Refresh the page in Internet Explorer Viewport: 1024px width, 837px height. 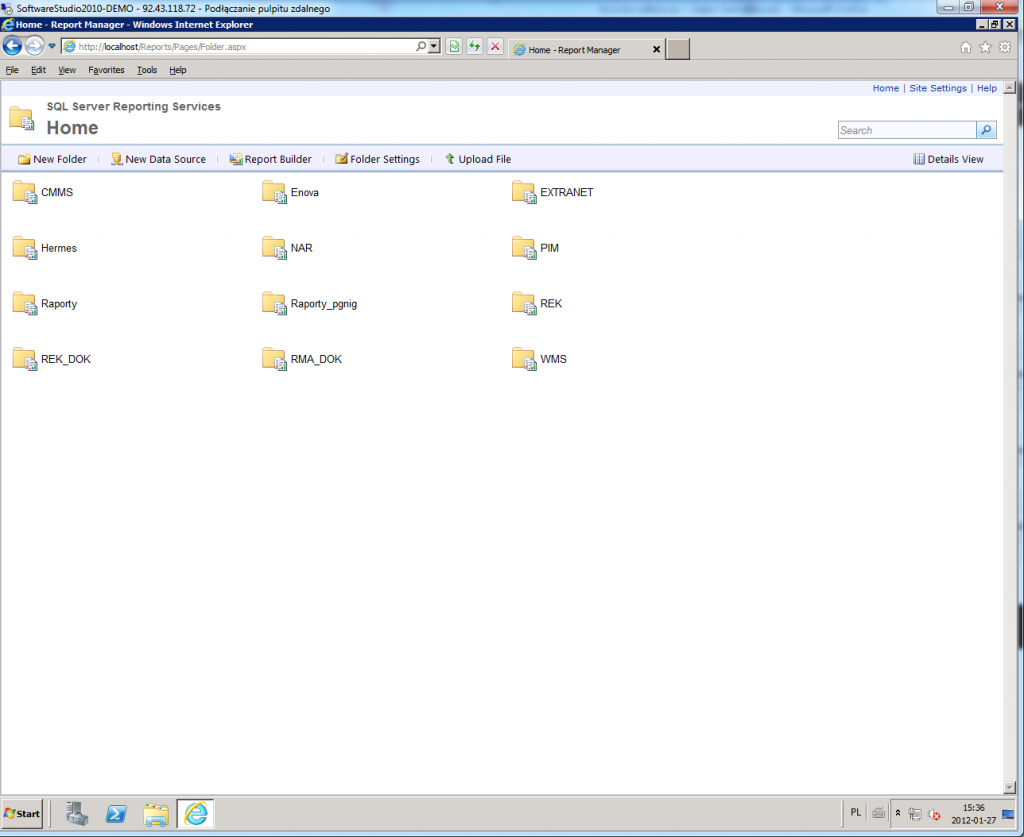point(474,46)
